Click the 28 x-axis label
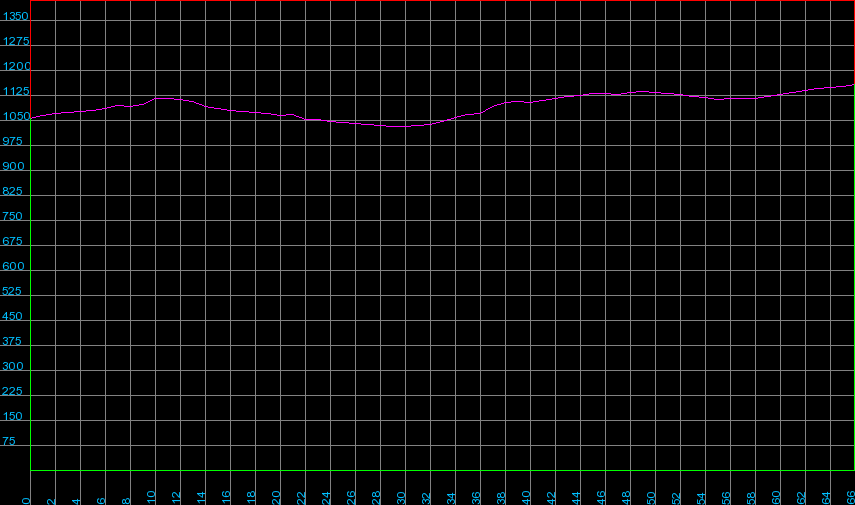The image size is (855, 505). pos(376,498)
